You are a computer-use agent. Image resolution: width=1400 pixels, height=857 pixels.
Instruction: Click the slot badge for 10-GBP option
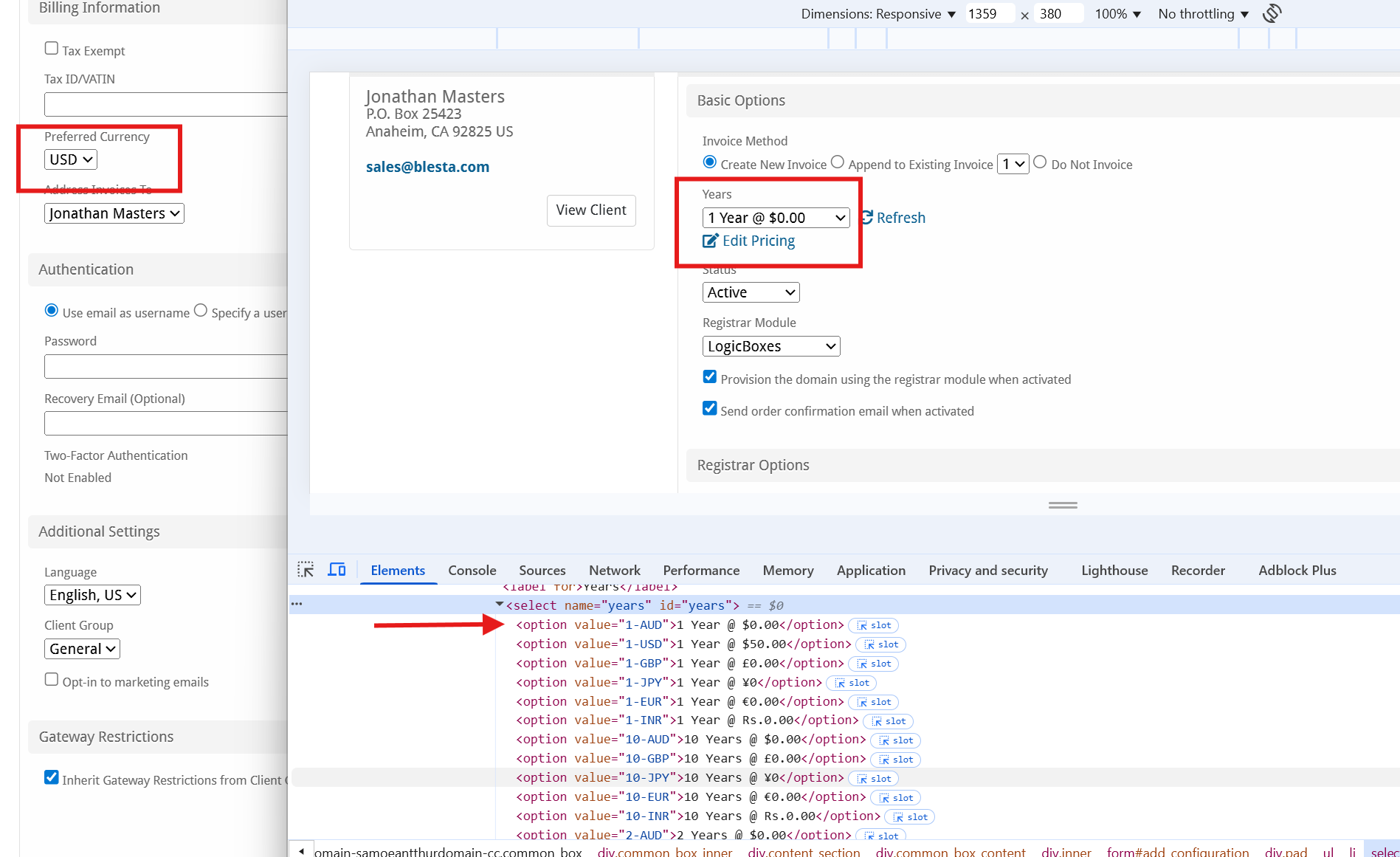point(895,760)
